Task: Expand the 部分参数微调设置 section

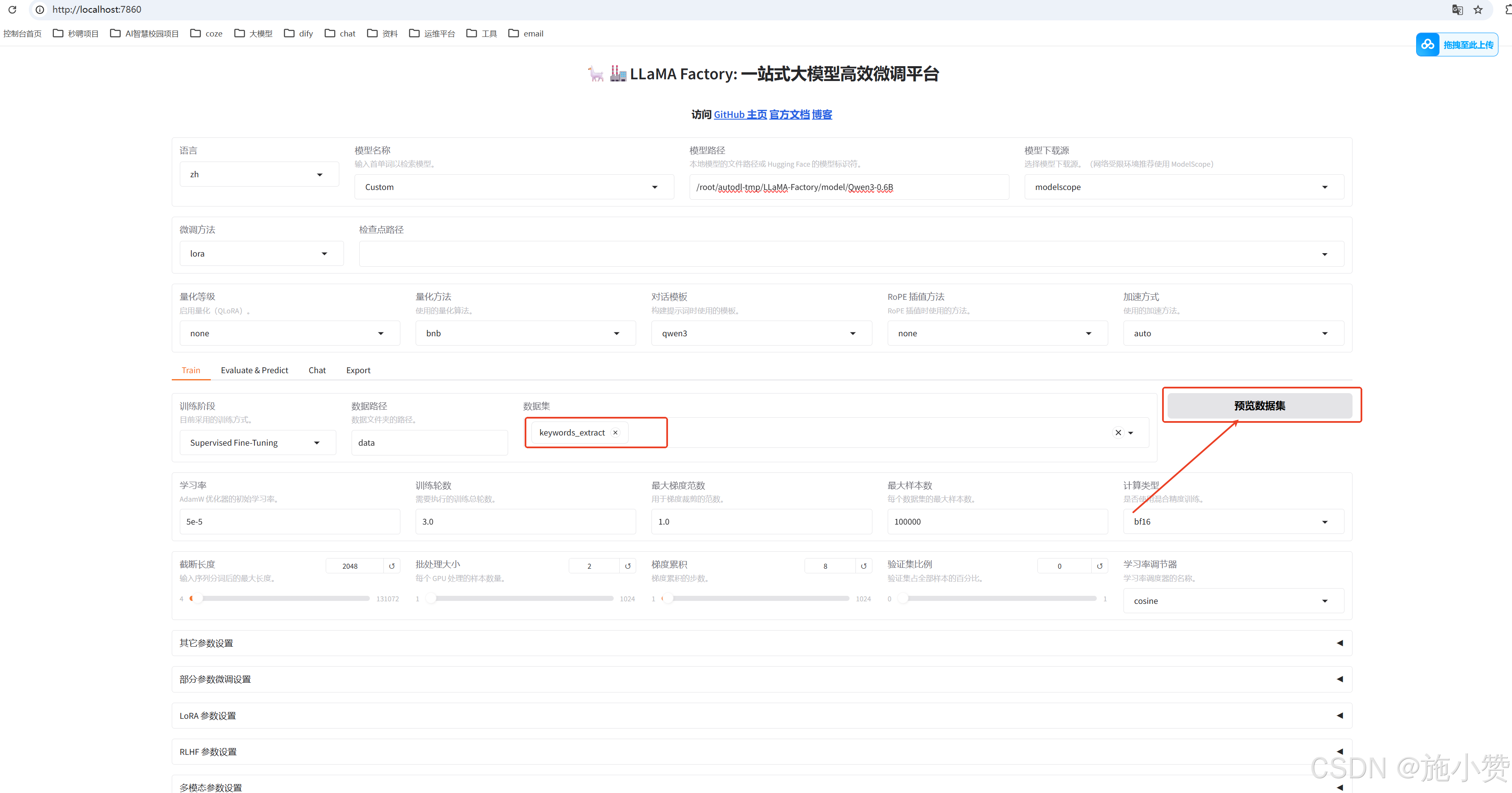Action: point(761,679)
